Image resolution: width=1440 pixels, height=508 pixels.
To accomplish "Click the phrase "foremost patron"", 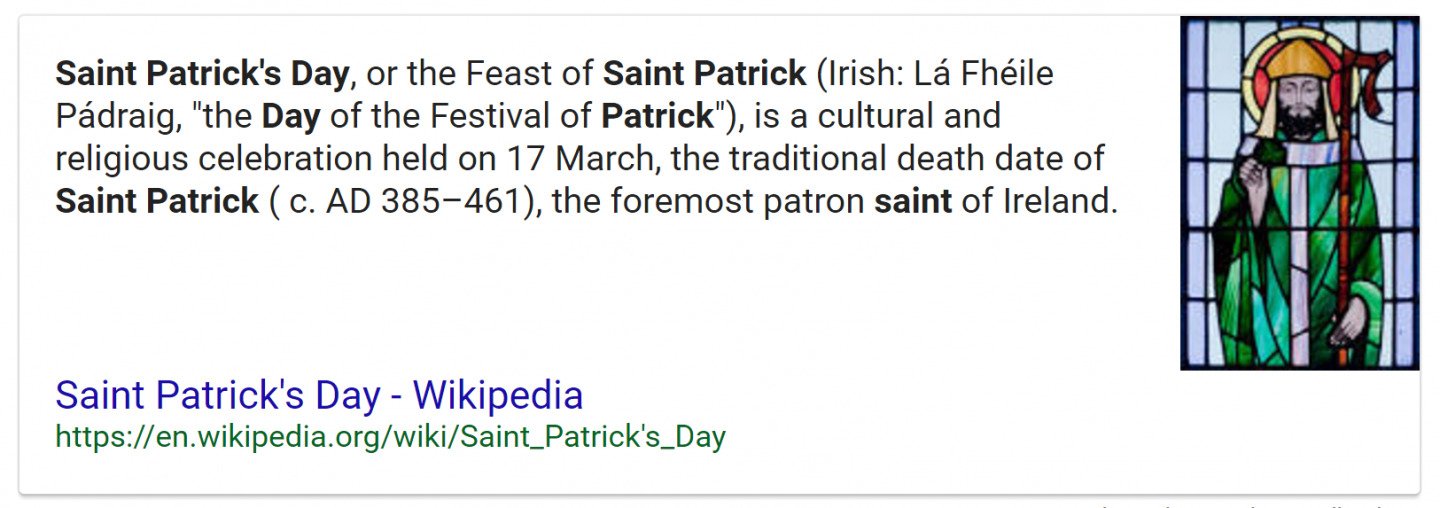I will tap(739, 202).
